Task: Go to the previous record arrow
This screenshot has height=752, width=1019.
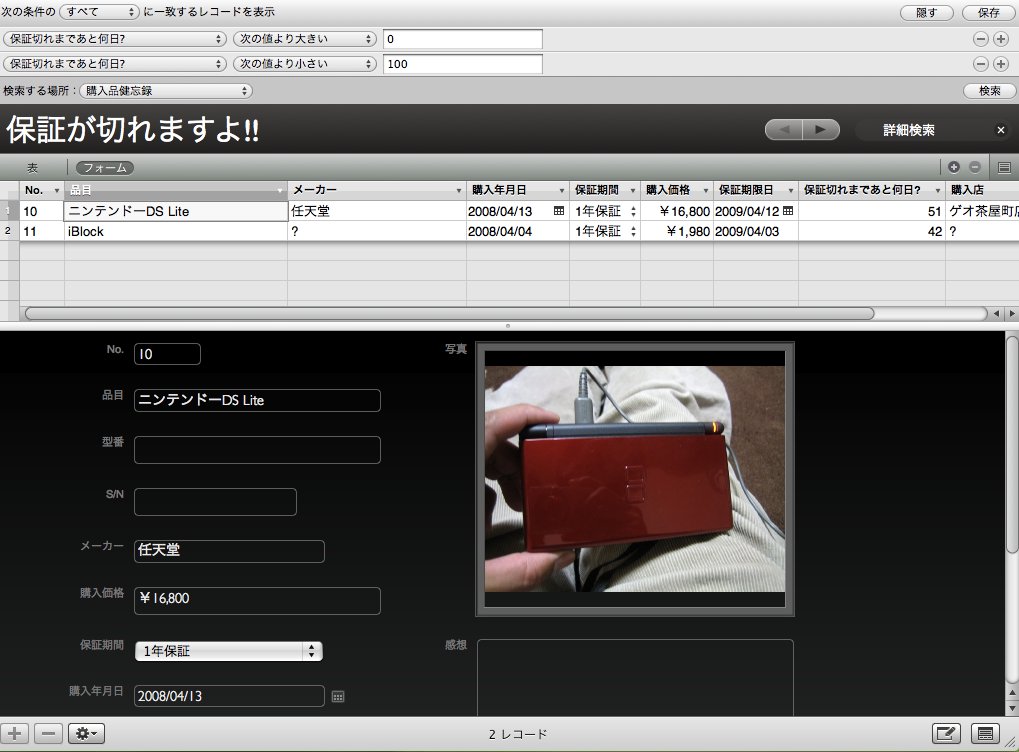Action: click(784, 129)
